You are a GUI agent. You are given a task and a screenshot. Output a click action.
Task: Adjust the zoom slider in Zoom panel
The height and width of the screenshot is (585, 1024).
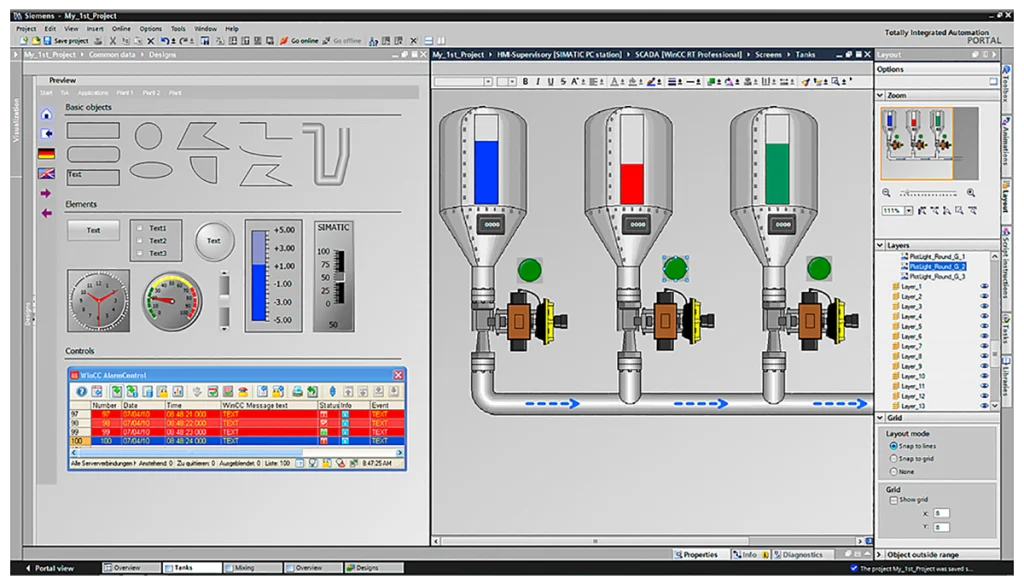point(928,193)
